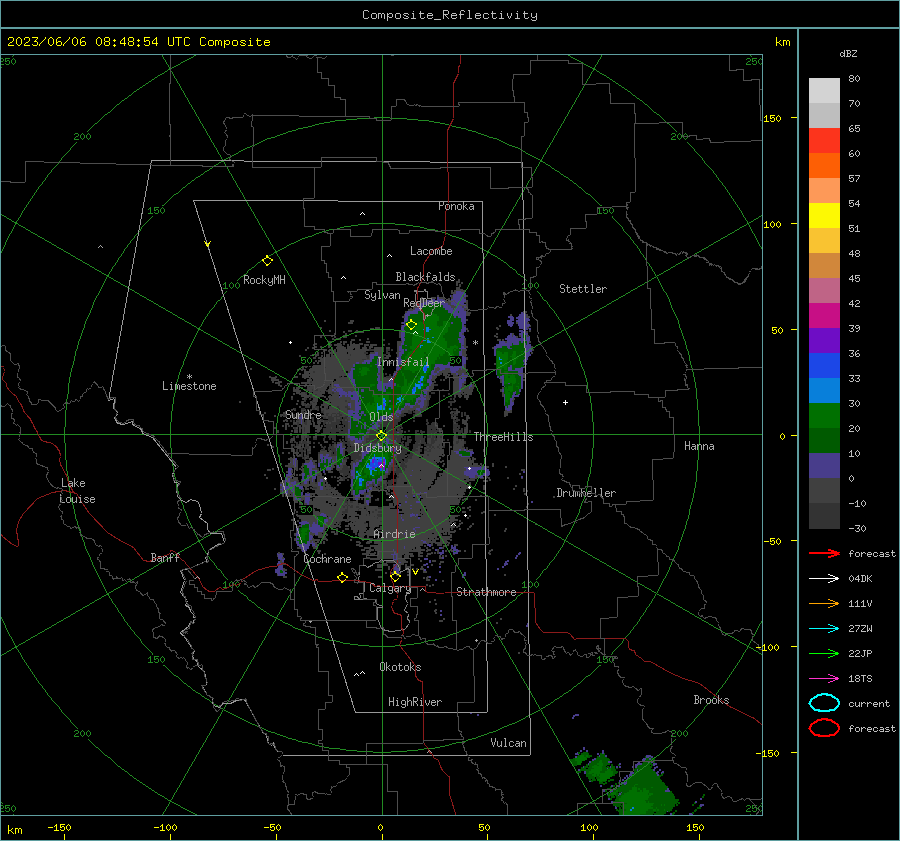Click the cyan 'current' ellipse legend icon
This screenshot has height=841, width=900.
click(824, 703)
